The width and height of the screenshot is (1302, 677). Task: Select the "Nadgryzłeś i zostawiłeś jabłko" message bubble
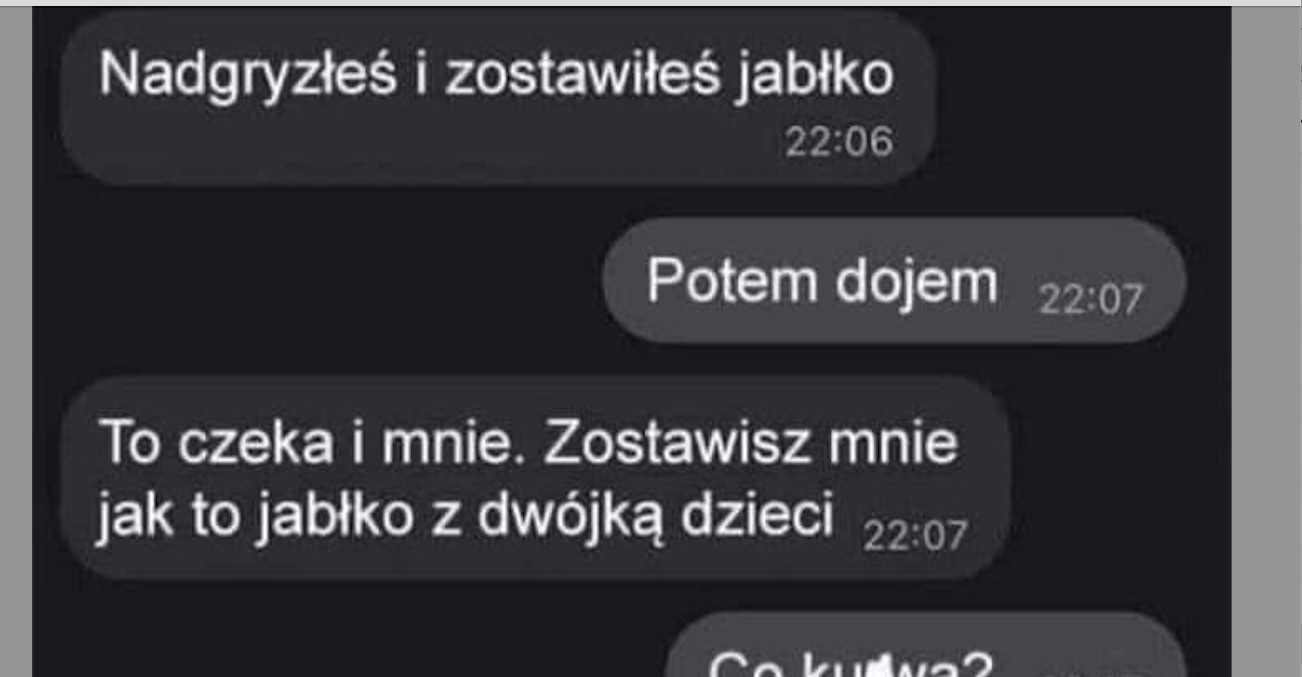click(498, 98)
